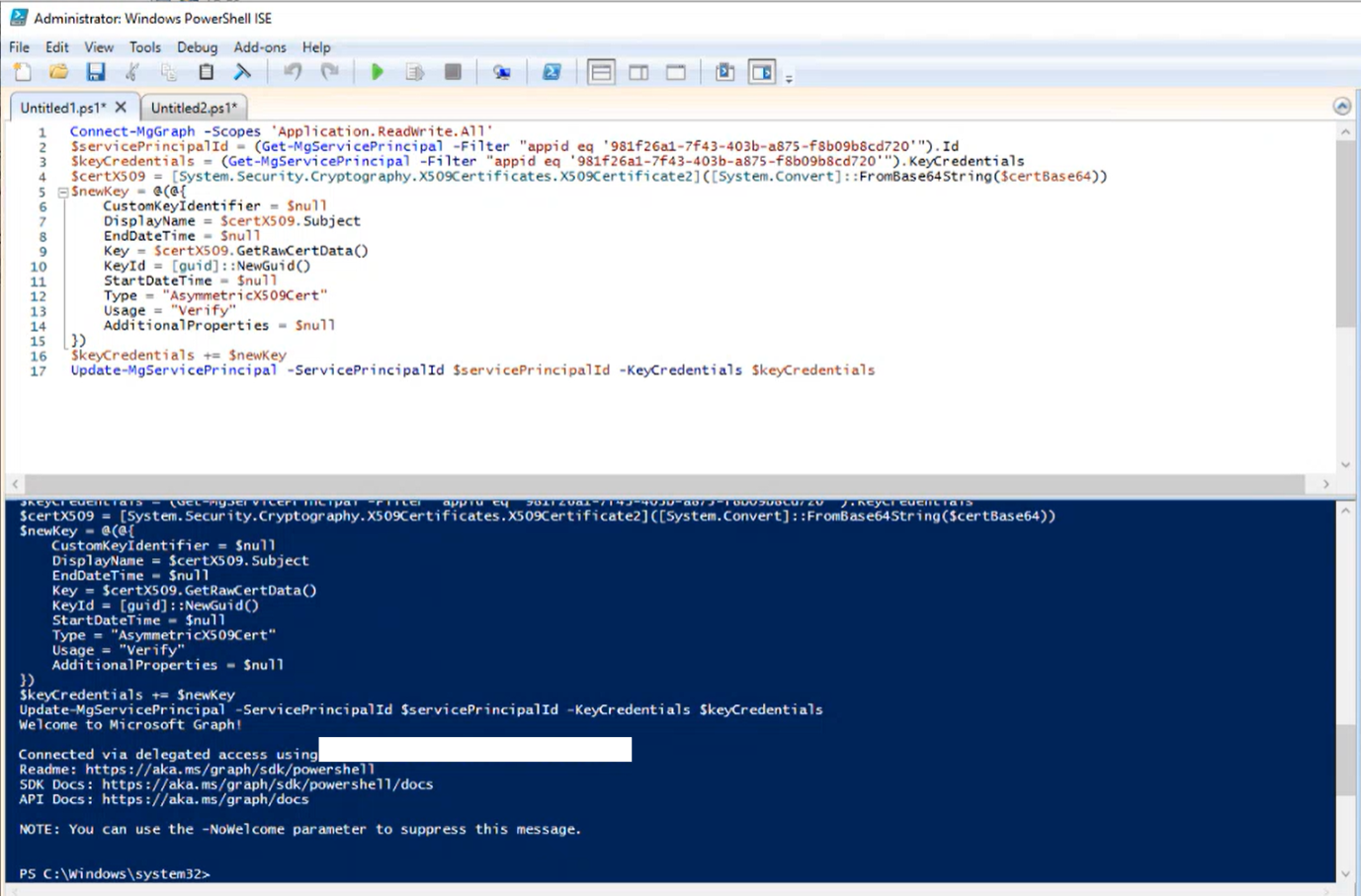The width and height of the screenshot is (1361, 896).
Task: Open the Help menu
Action: (x=316, y=46)
